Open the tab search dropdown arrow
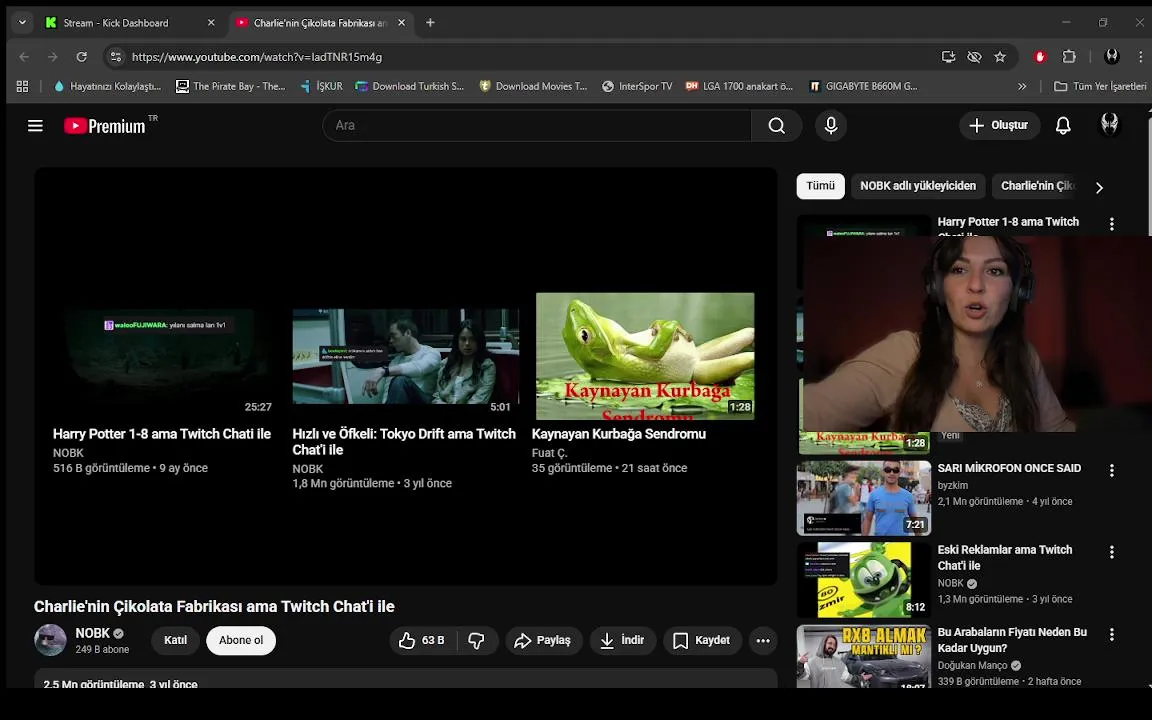The height and width of the screenshot is (720, 1152). (x=22, y=23)
